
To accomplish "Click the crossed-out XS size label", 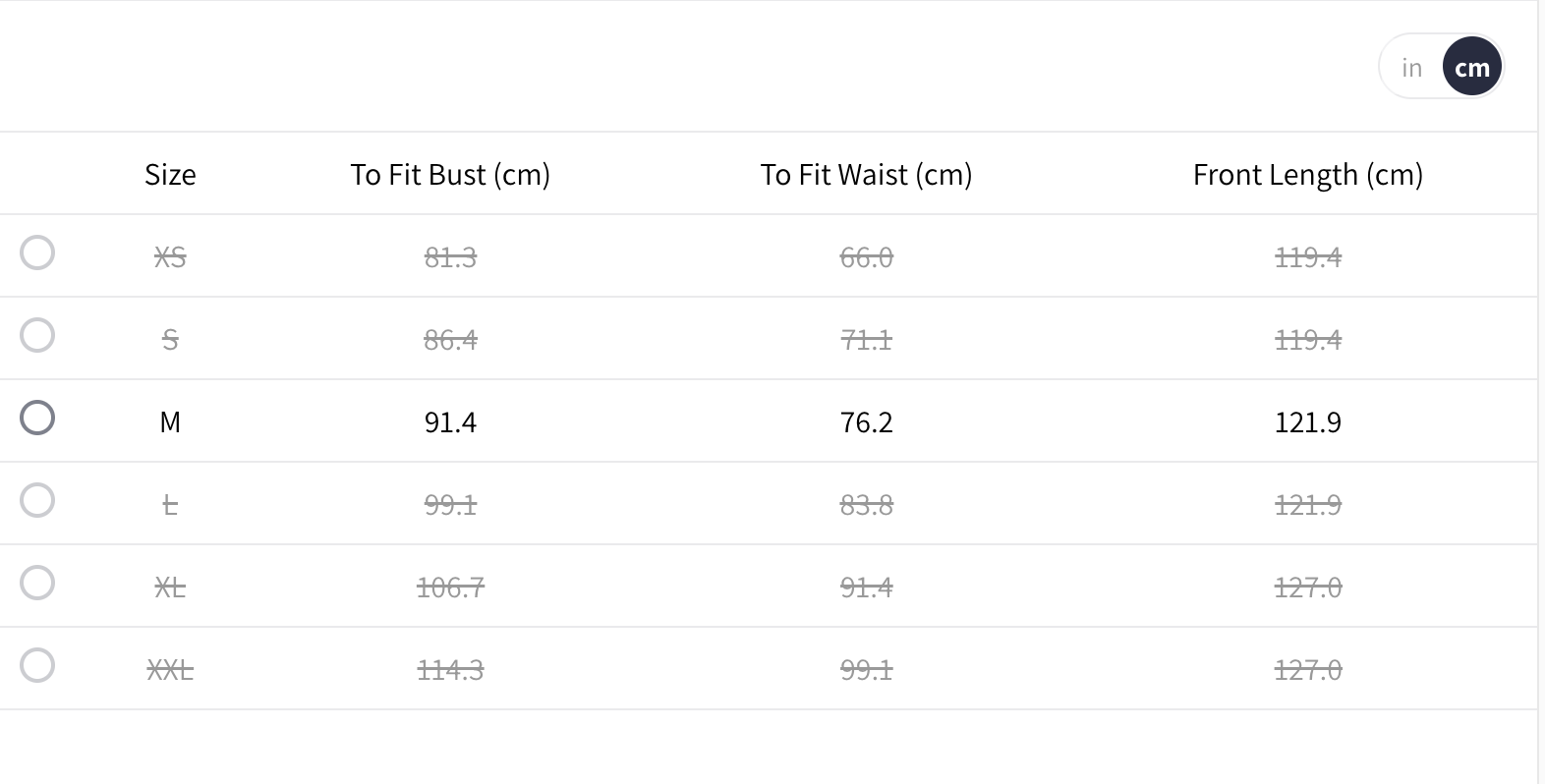I will point(170,257).
